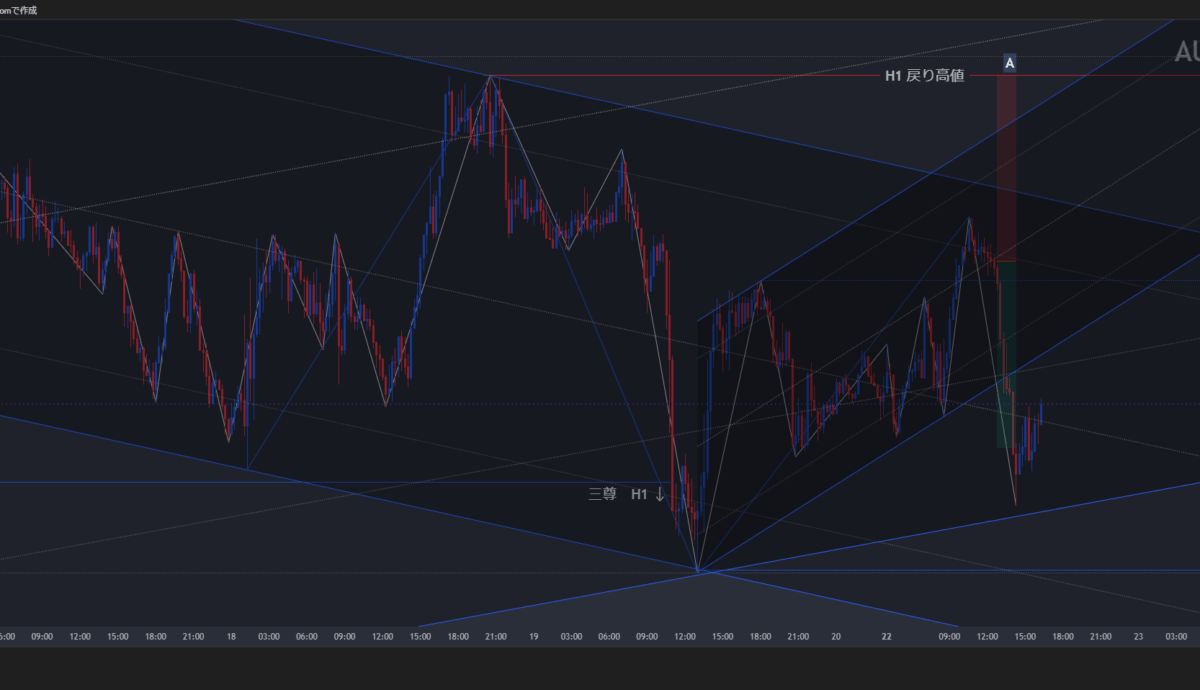Click date label 18 on time axis
Screen dimensions: 1200x690
[231, 636]
